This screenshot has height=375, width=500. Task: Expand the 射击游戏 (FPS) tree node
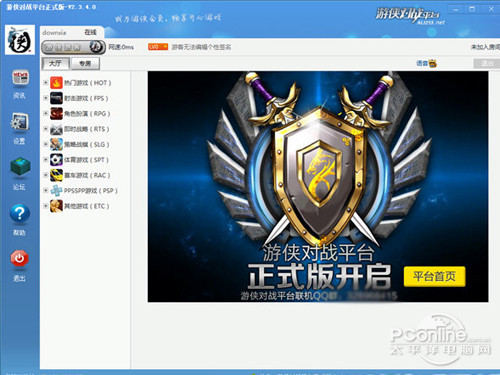(46, 98)
